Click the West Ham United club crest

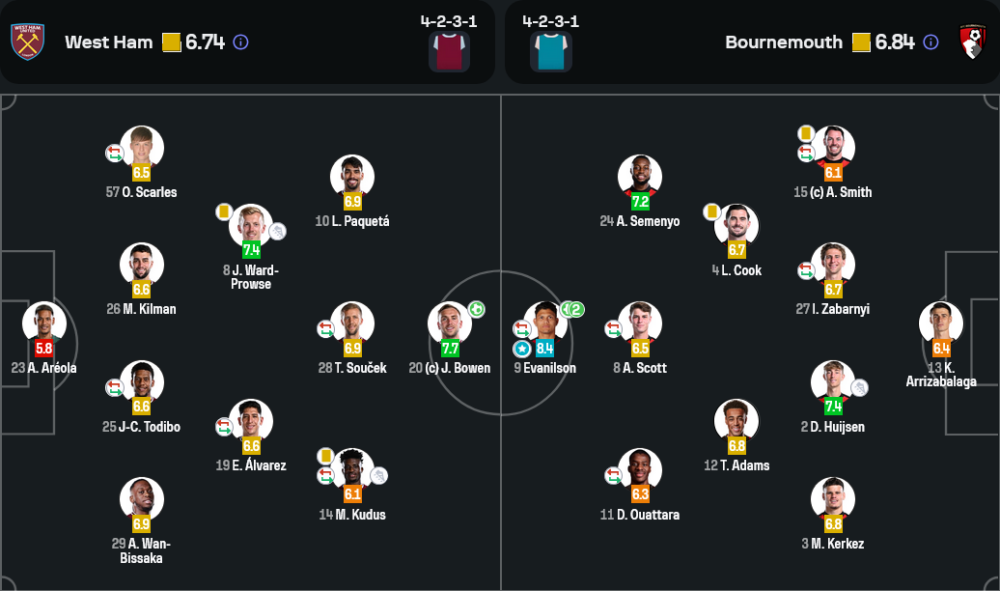pyautogui.click(x=27, y=42)
